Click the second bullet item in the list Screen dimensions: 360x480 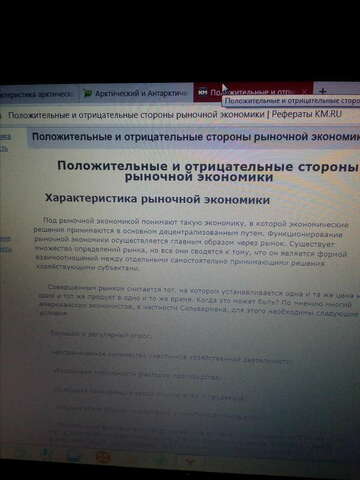pyautogui.click(x=170, y=357)
